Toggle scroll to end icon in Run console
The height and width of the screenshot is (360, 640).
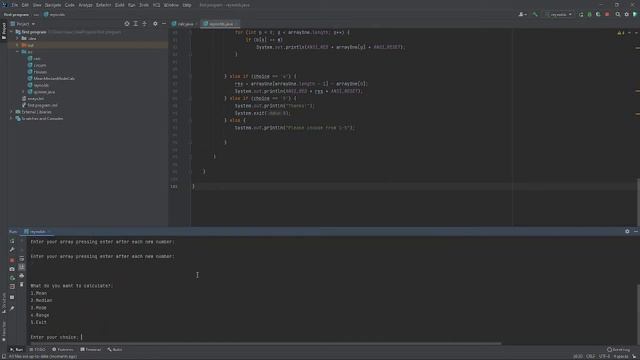(22, 267)
